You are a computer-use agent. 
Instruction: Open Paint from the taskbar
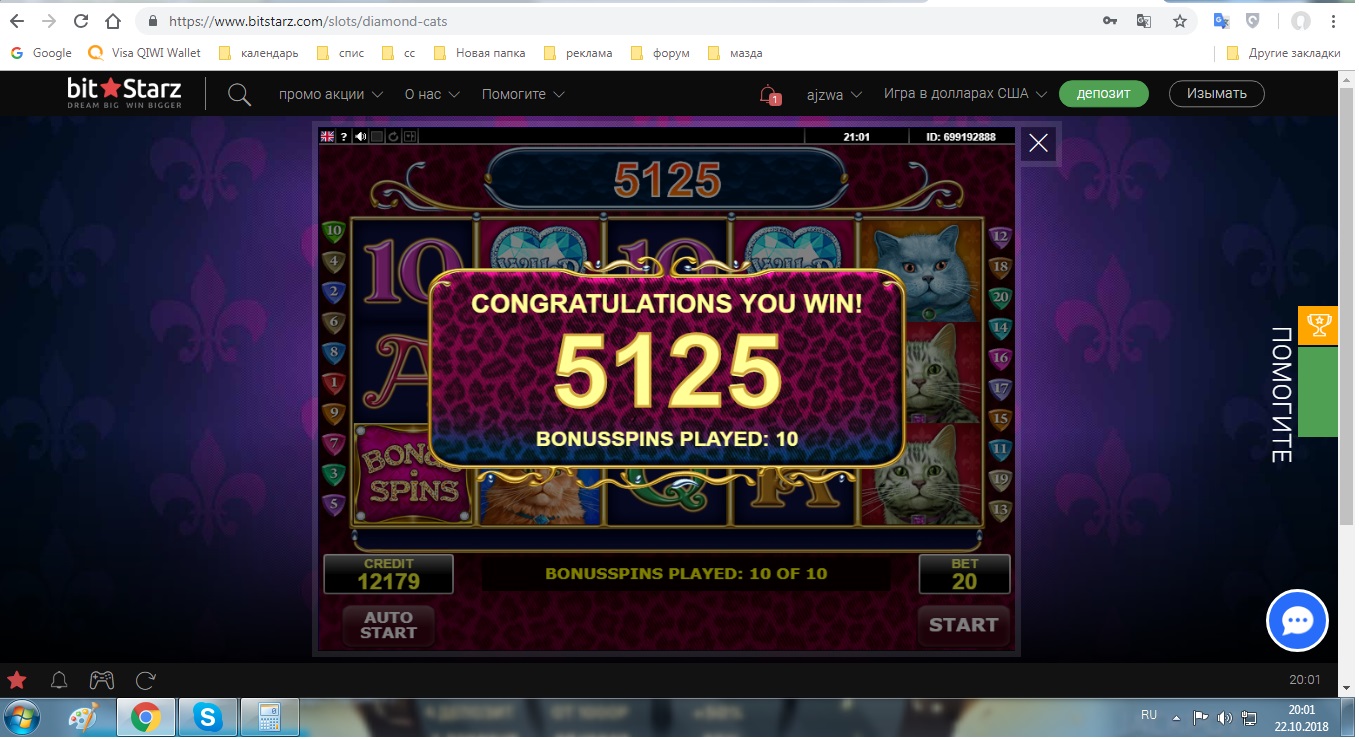click(x=84, y=717)
